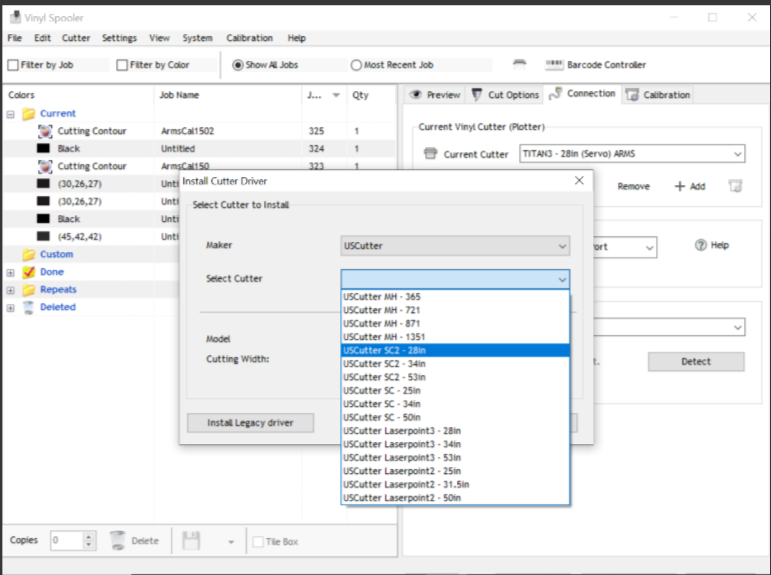
Task: Click the Current folder icon
Action: [x=29, y=114]
